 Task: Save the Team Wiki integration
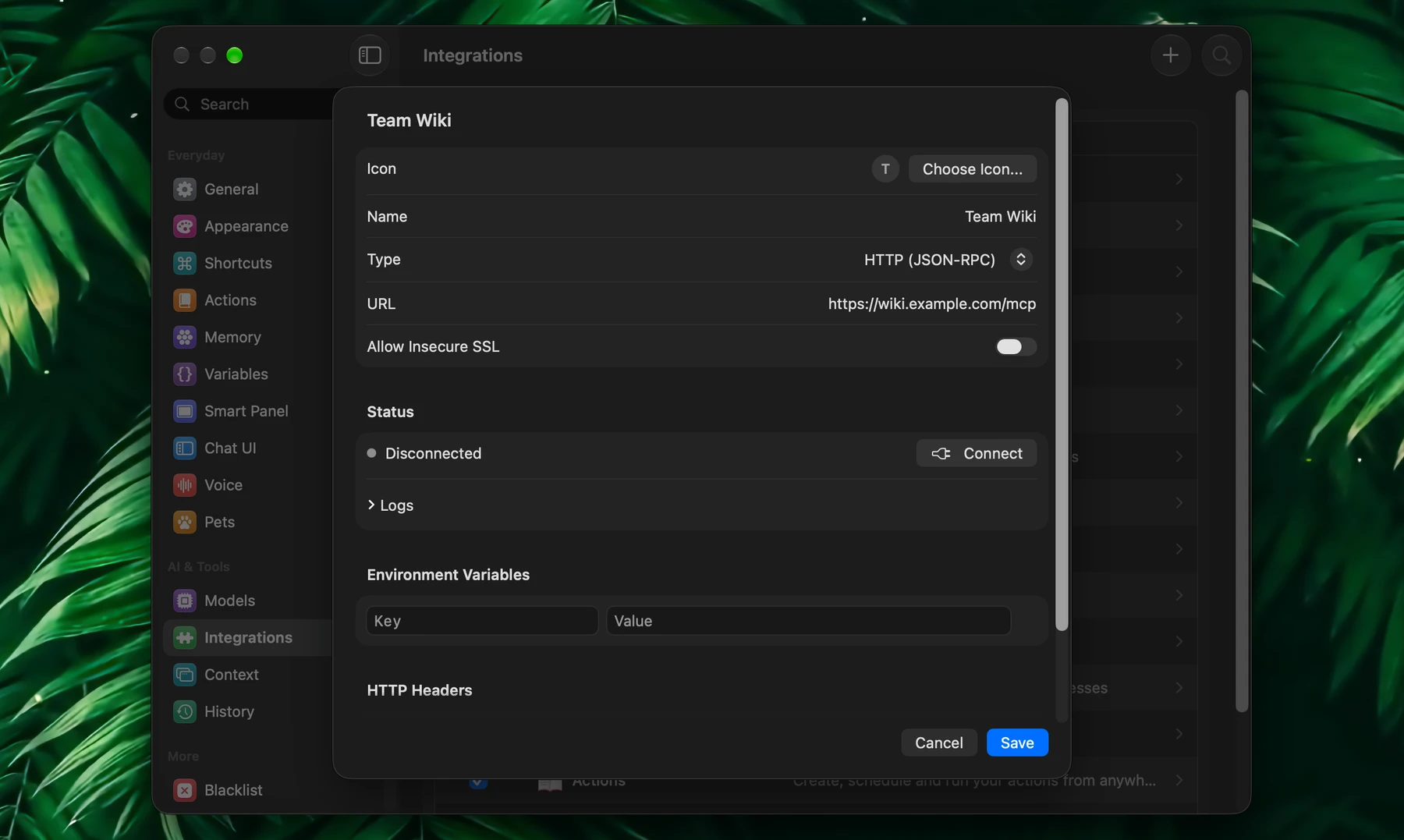click(1017, 743)
